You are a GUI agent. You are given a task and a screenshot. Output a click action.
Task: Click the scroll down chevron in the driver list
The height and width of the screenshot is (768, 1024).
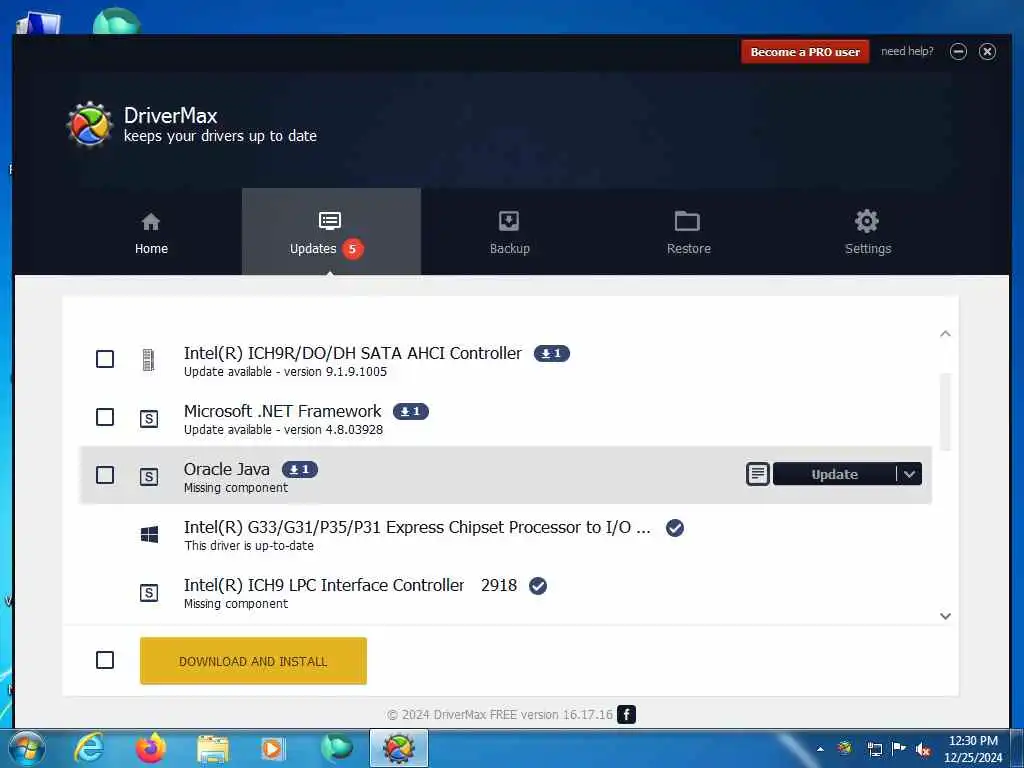click(945, 616)
